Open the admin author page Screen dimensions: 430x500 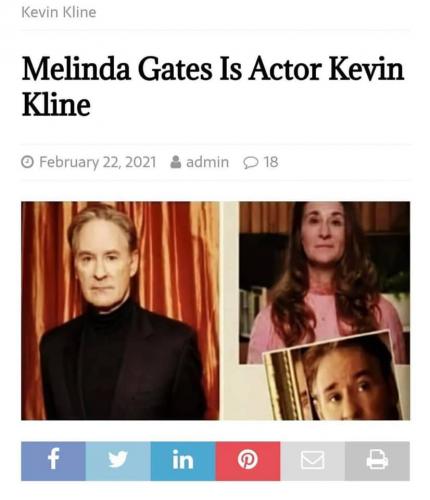pyautogui.click(x=207, y=162)
